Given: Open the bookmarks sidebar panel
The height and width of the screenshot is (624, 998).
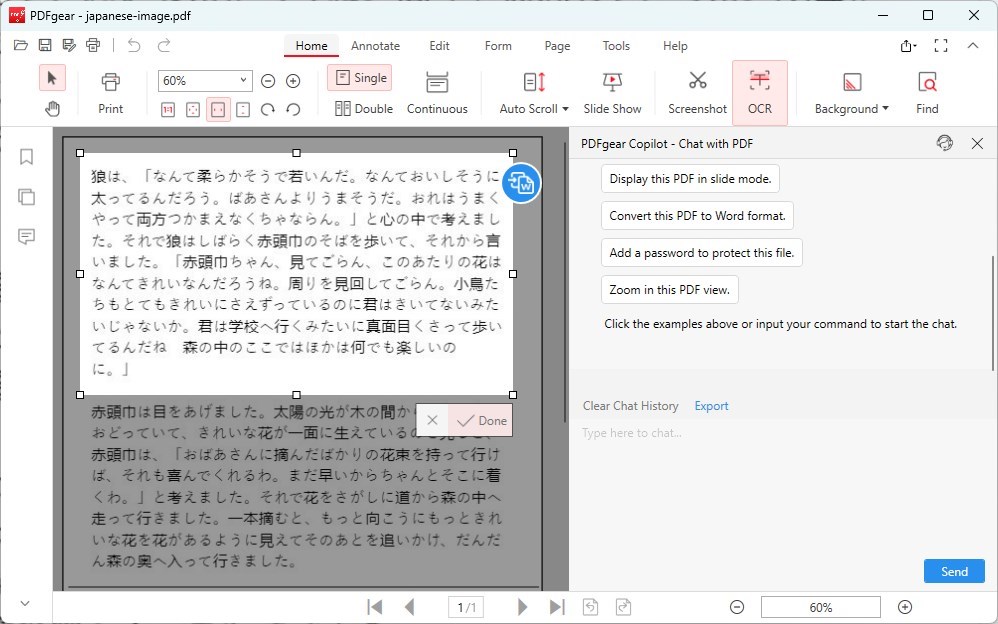Looking at the screenshot, I should (26, 157).
